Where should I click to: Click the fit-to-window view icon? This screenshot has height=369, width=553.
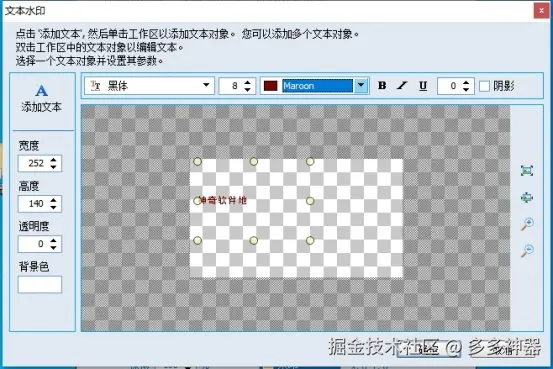[x=527, y=171]
